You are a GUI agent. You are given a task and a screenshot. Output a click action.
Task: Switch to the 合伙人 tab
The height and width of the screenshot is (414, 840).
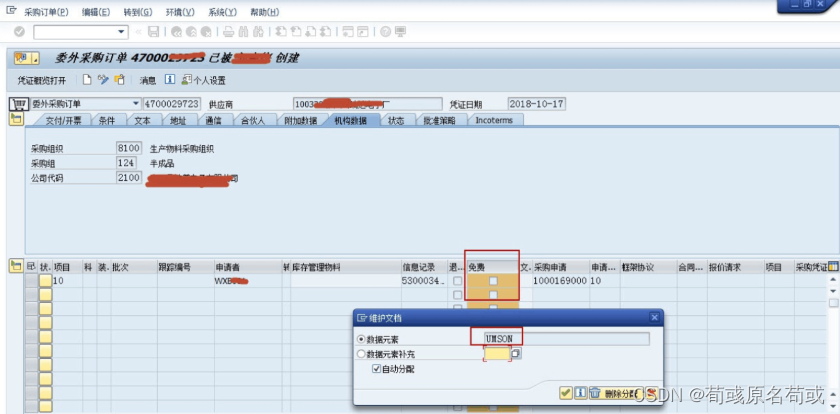point(253,121)
